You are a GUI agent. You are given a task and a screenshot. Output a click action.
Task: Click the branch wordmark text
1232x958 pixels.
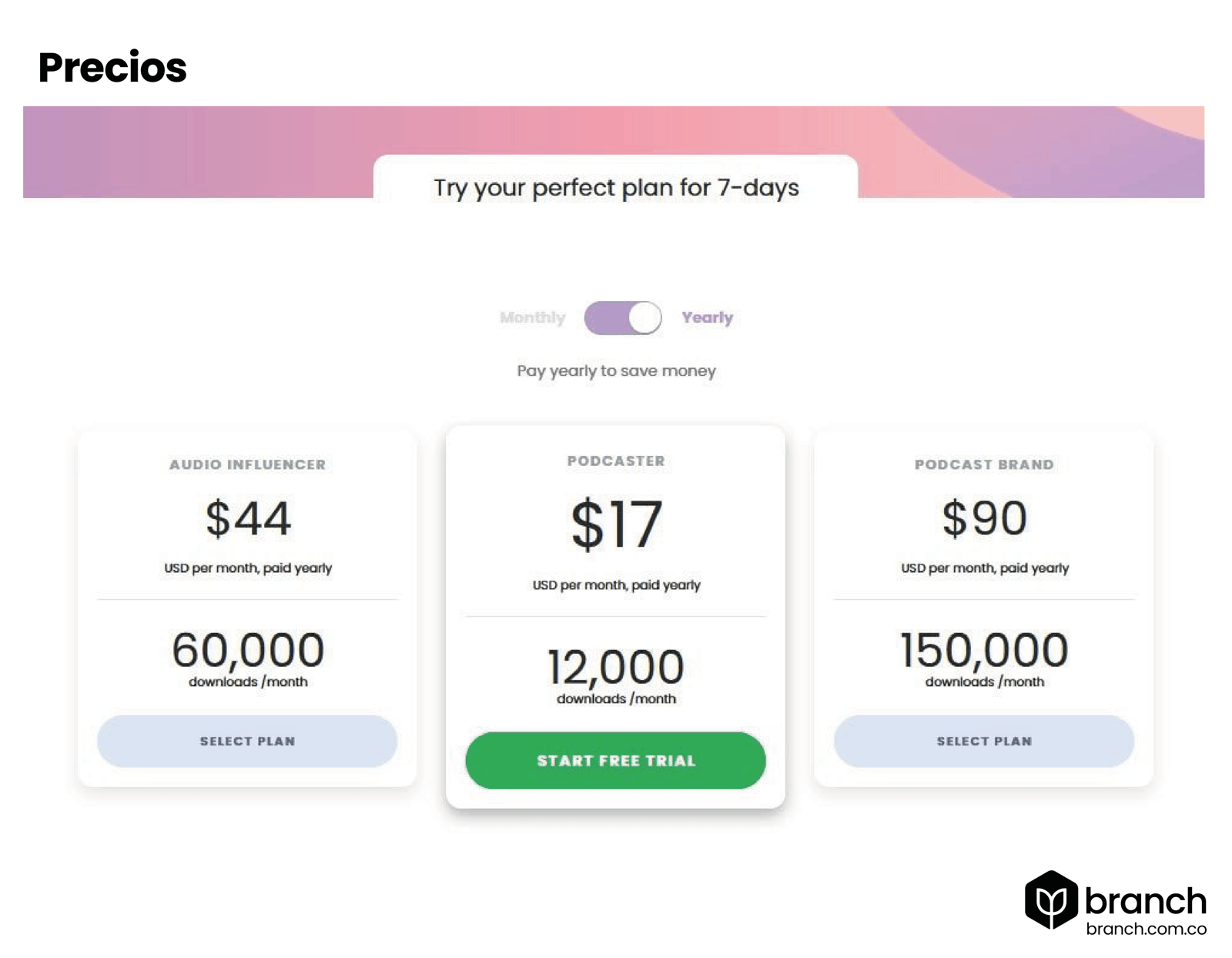(x=1145, y=900)
